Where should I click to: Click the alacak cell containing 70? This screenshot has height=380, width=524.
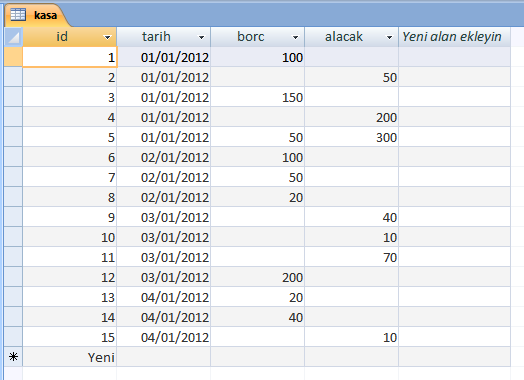(352, 257)
